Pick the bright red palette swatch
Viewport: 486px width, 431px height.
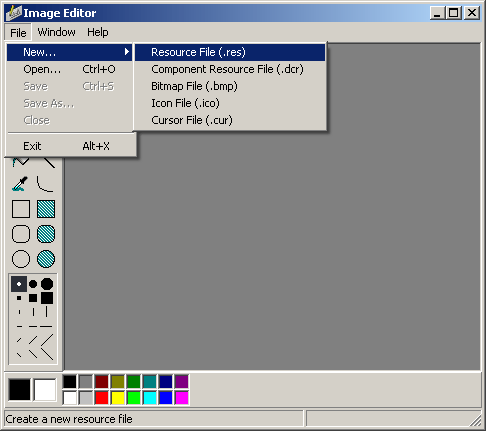(x=102, y=398)
